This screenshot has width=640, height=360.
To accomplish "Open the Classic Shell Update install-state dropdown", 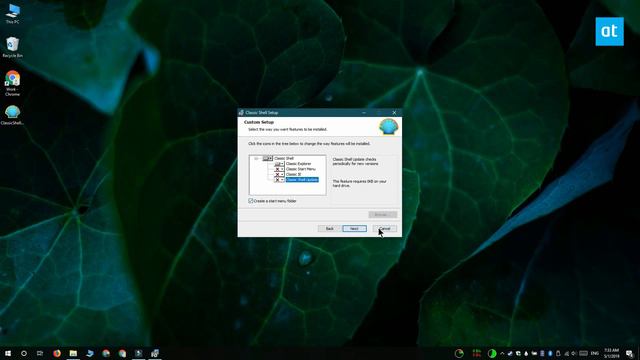I will point(279,180).
